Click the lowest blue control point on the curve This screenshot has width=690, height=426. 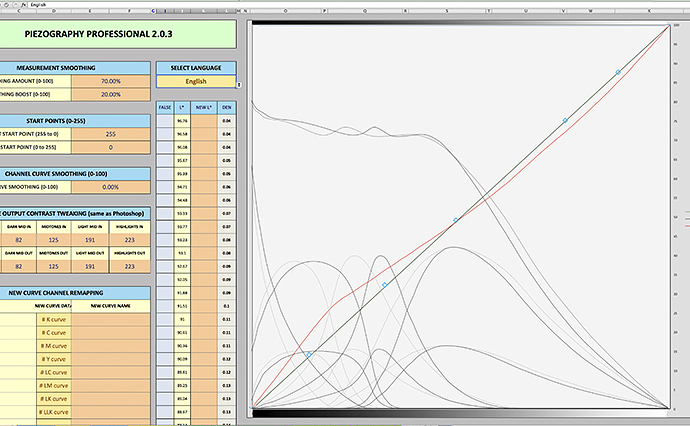309,354
